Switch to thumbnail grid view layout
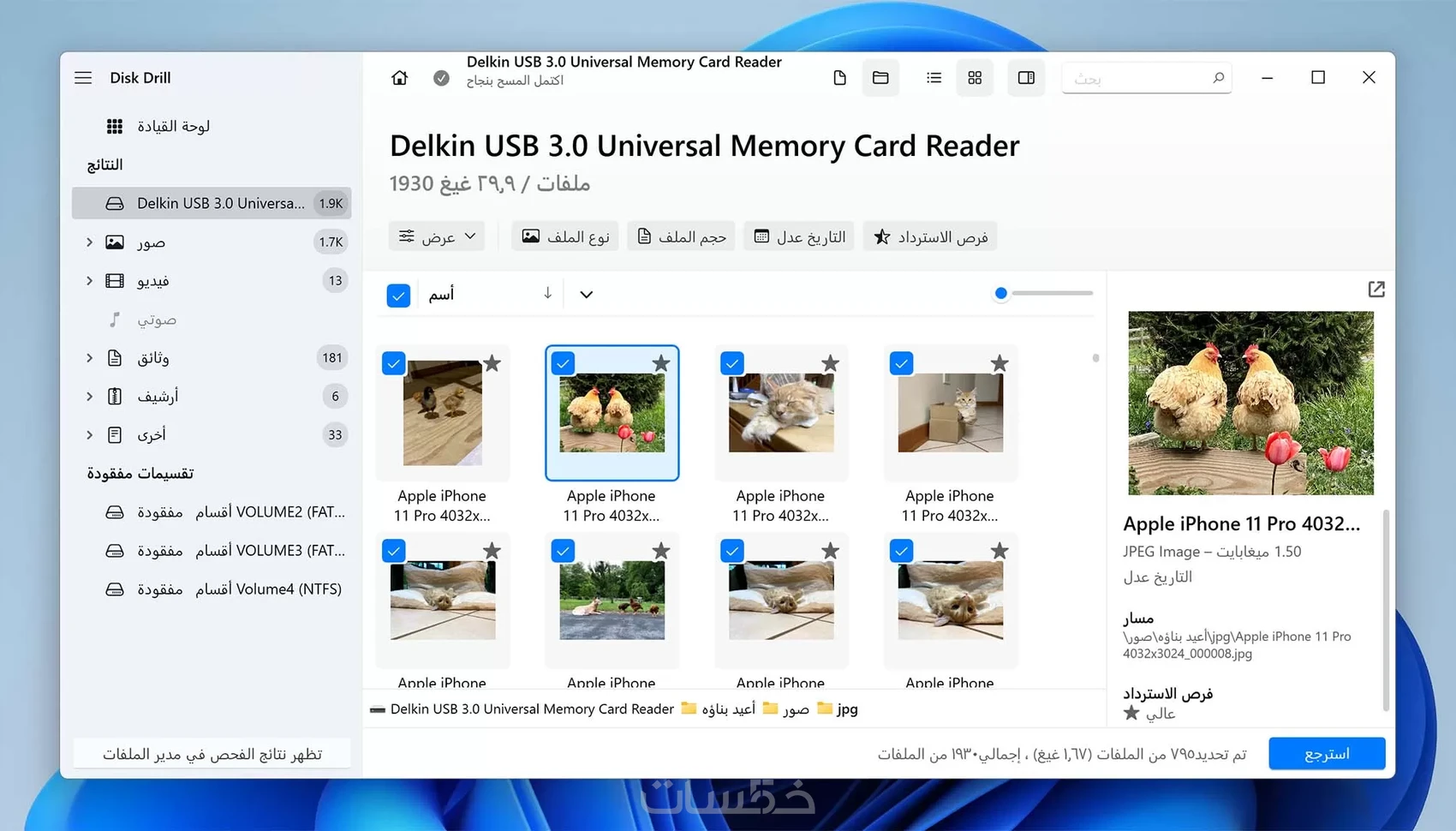1456x831 pixels. coord(975,78)
